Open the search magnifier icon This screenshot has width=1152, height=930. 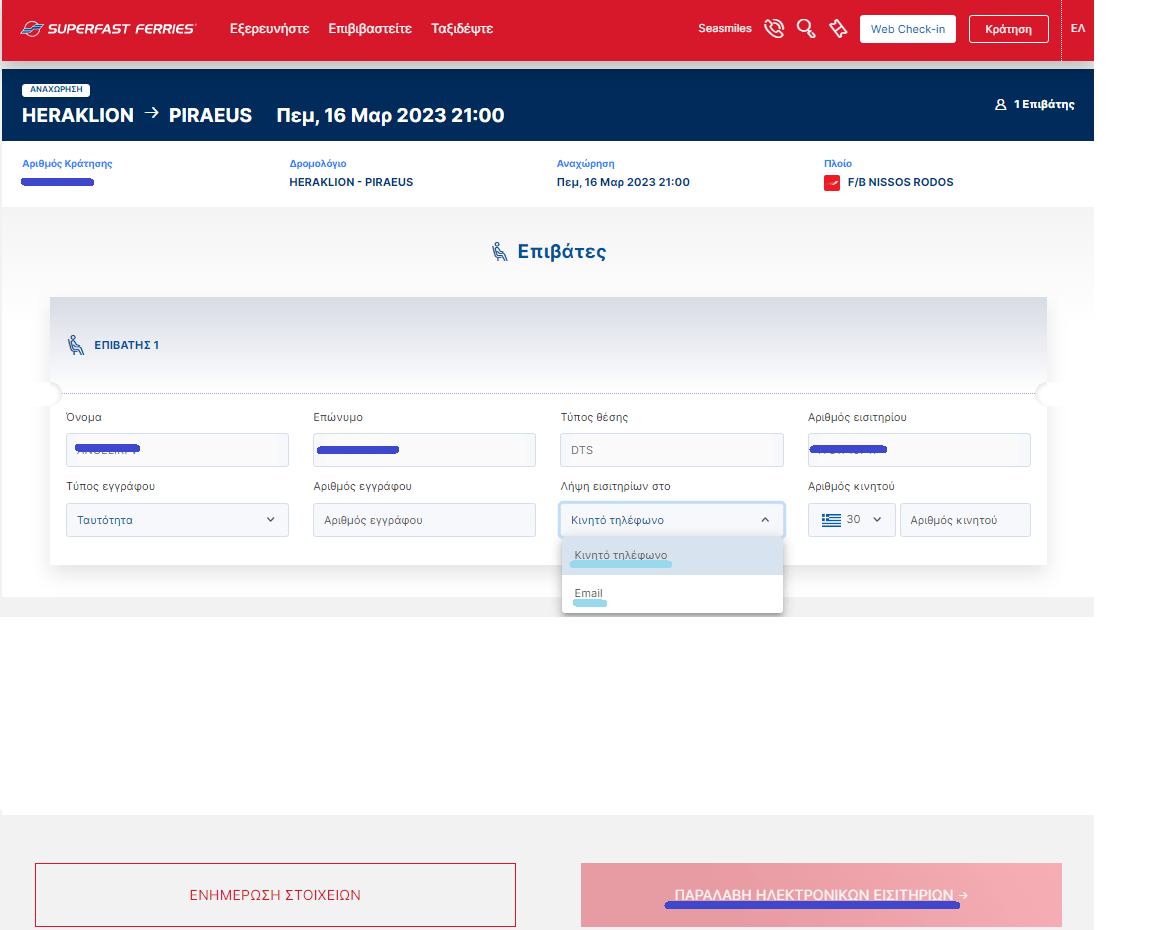point(806,29)
